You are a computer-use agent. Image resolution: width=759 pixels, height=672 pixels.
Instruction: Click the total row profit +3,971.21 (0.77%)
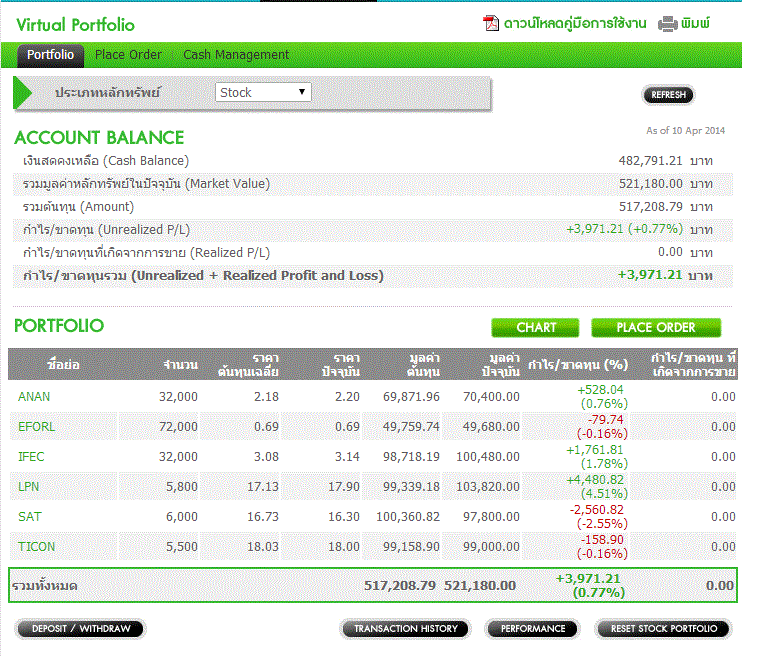tap(590, 585)
